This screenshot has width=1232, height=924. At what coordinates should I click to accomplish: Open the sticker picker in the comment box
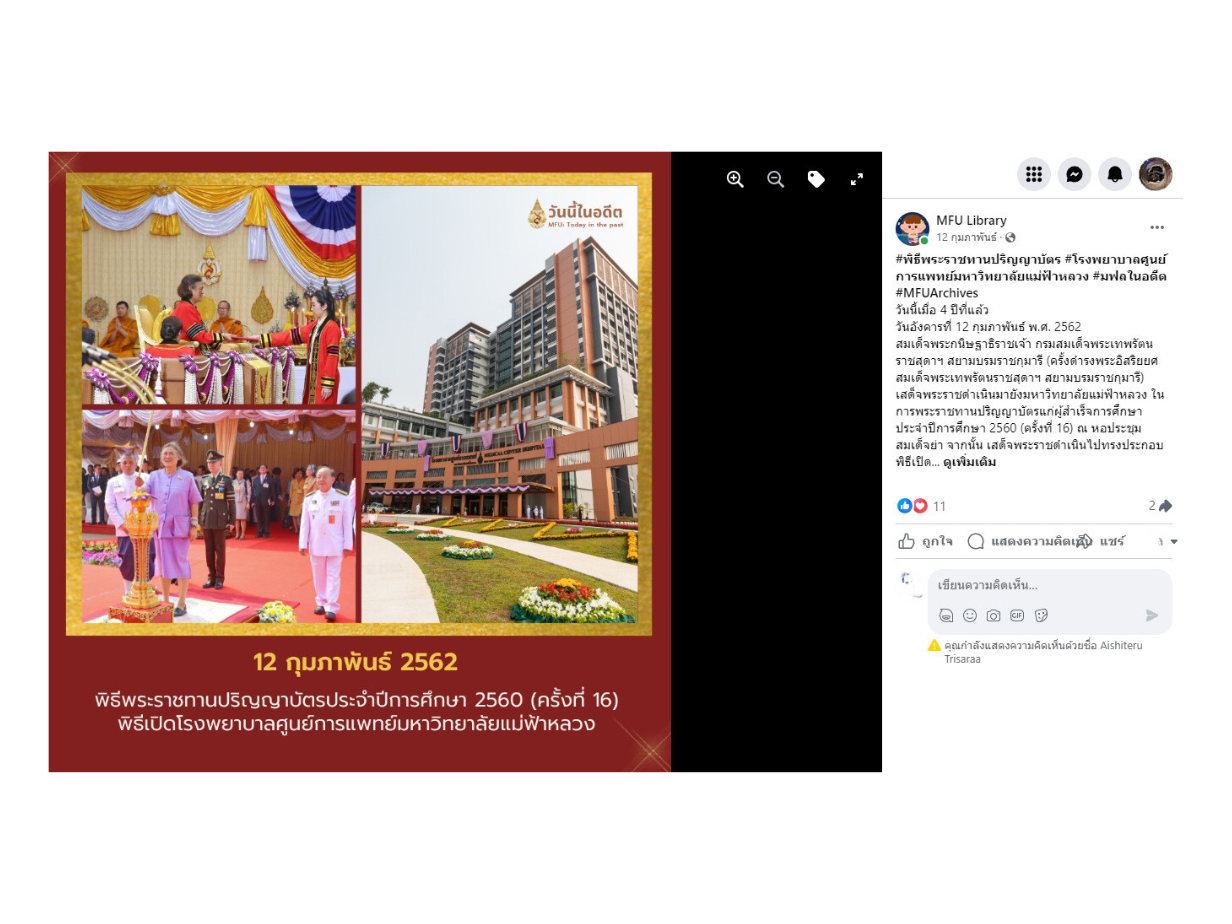[1041, 615]
